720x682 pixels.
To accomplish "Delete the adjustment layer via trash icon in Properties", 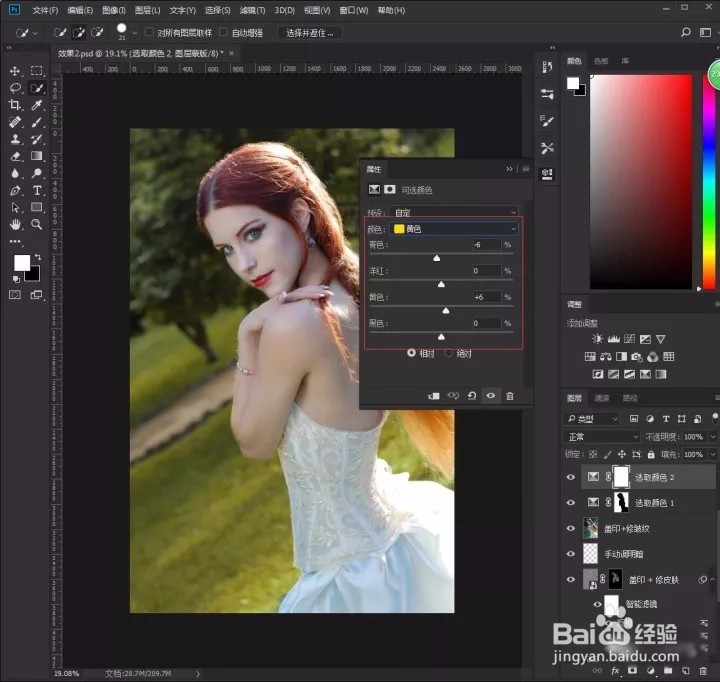I will (x=510, y=396).
